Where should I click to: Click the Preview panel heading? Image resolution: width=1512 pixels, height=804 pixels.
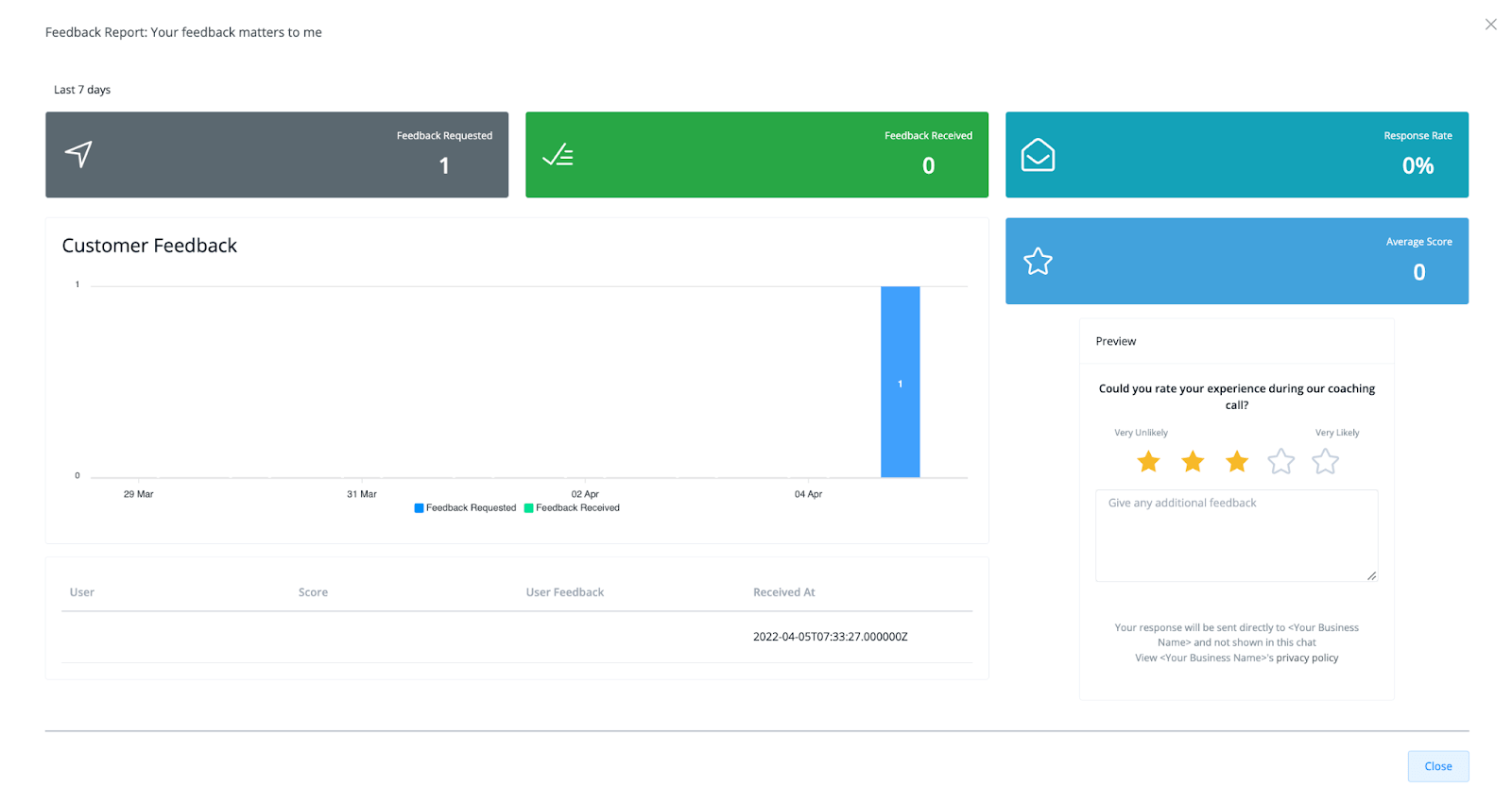(x=1116, y=341)
